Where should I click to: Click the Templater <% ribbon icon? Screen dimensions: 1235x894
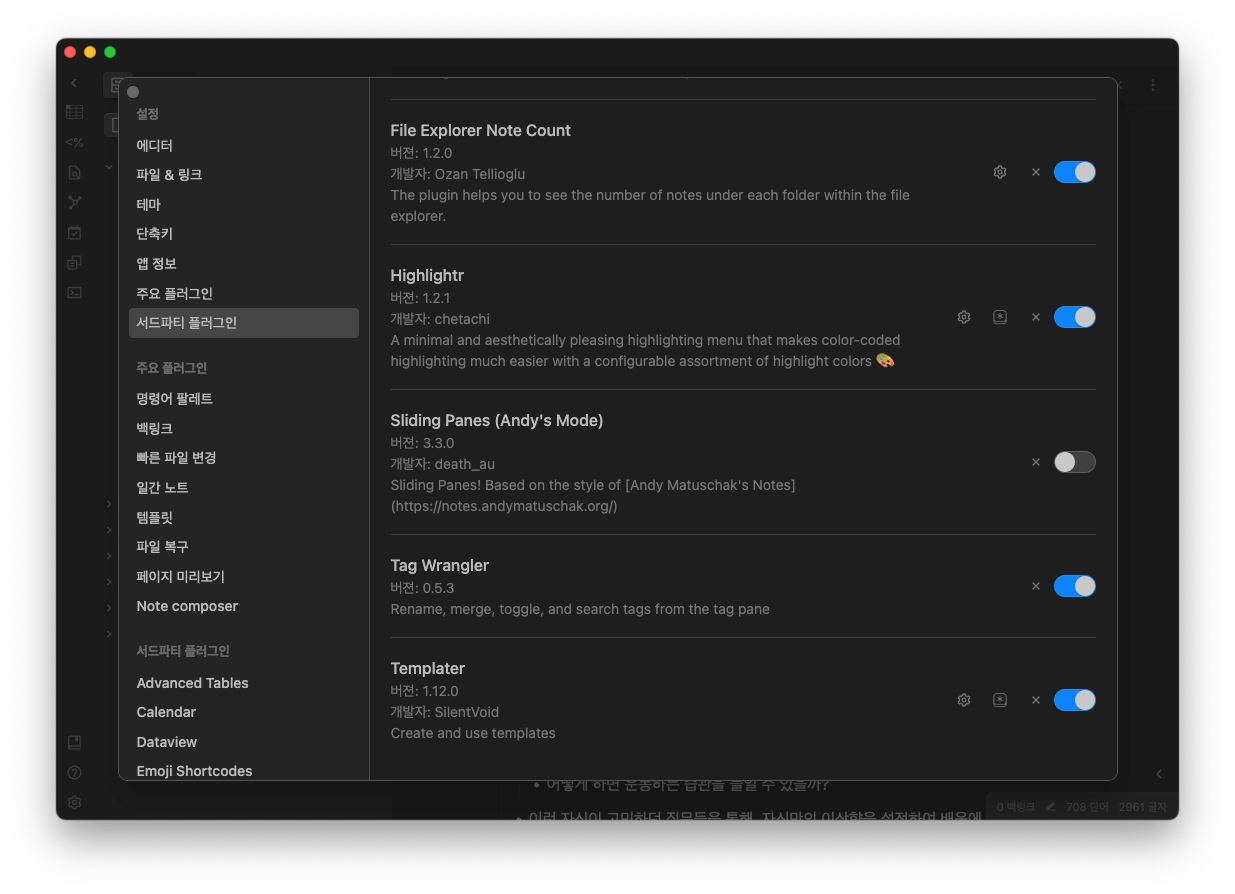(74, 142)
